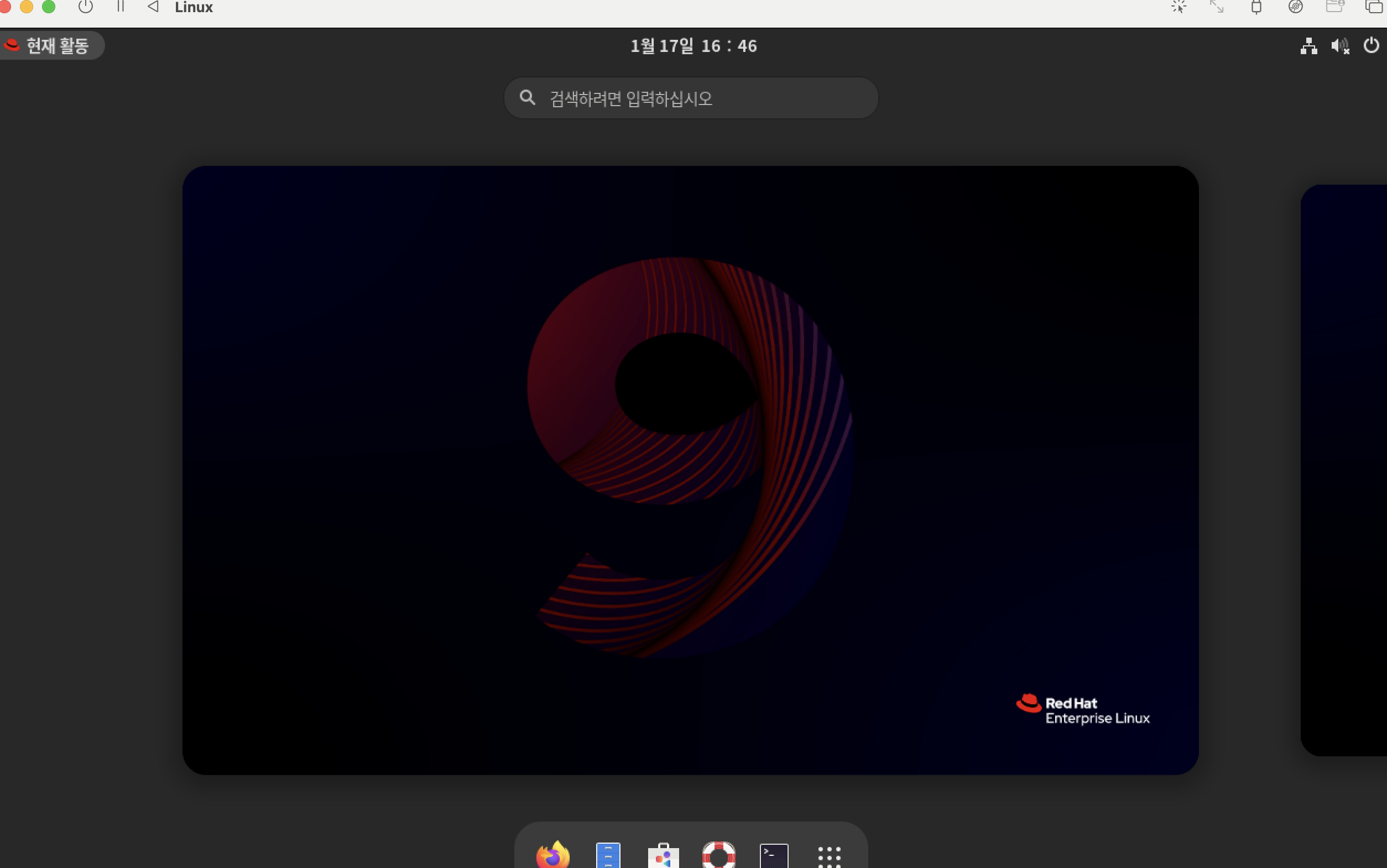This screenshot has width=1387, height=868.
Task: Click the 현재 활동 activities button
Action: click(x=51, y=45)
